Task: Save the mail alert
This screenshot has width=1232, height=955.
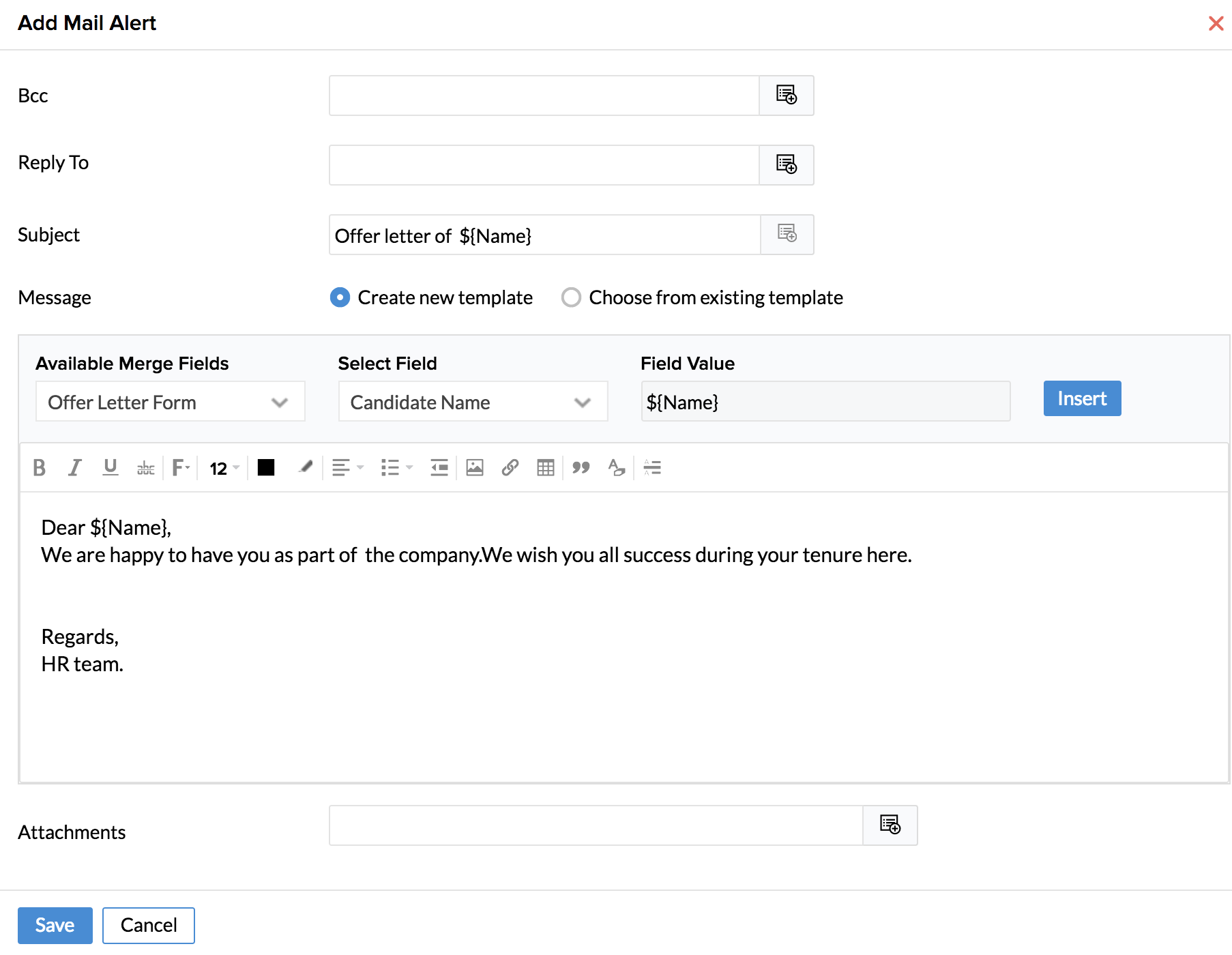Action: coord(55,925)
